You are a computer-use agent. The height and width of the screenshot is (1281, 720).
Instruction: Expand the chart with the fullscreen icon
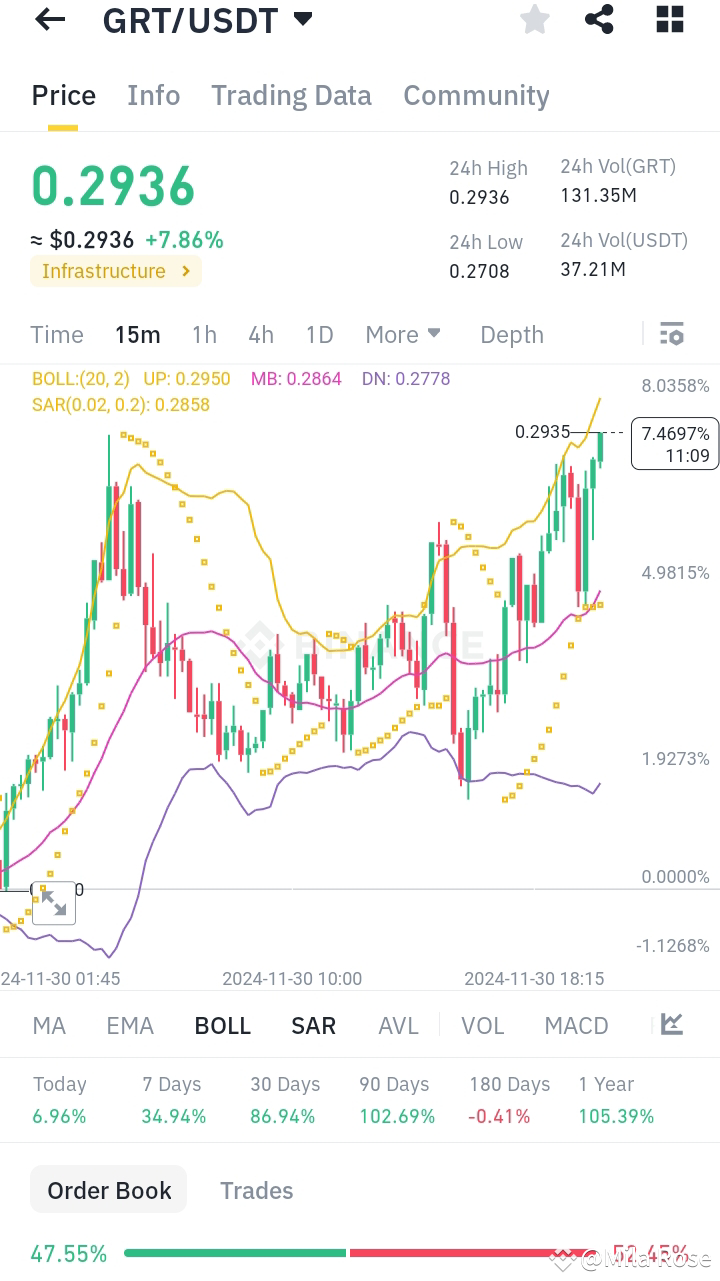pyautogui.click(x=54, y=902)
